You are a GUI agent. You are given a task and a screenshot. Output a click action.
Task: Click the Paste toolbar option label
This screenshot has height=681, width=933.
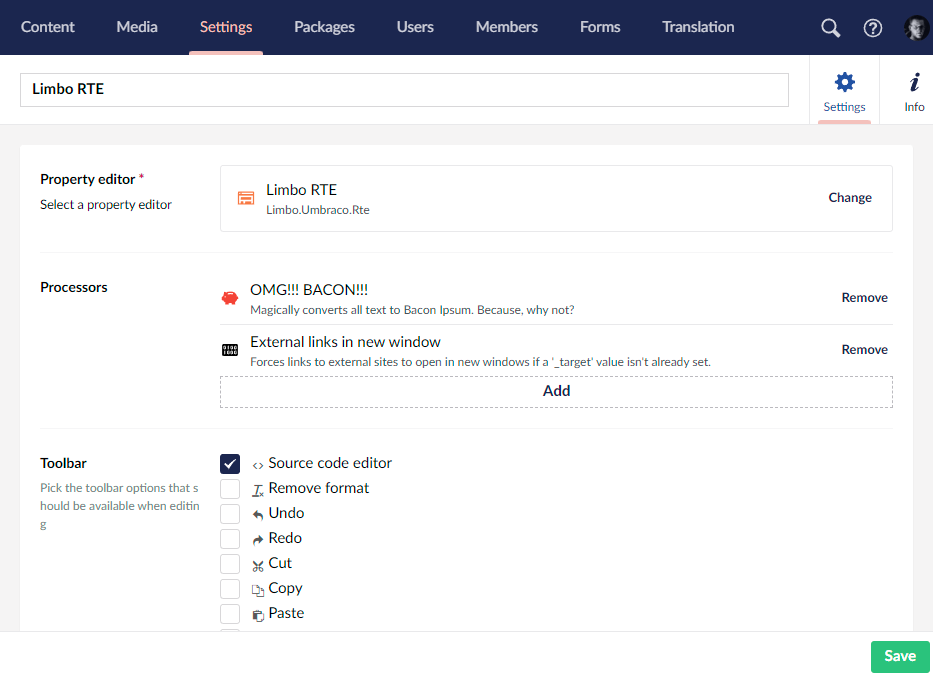(x=286, y=613)
